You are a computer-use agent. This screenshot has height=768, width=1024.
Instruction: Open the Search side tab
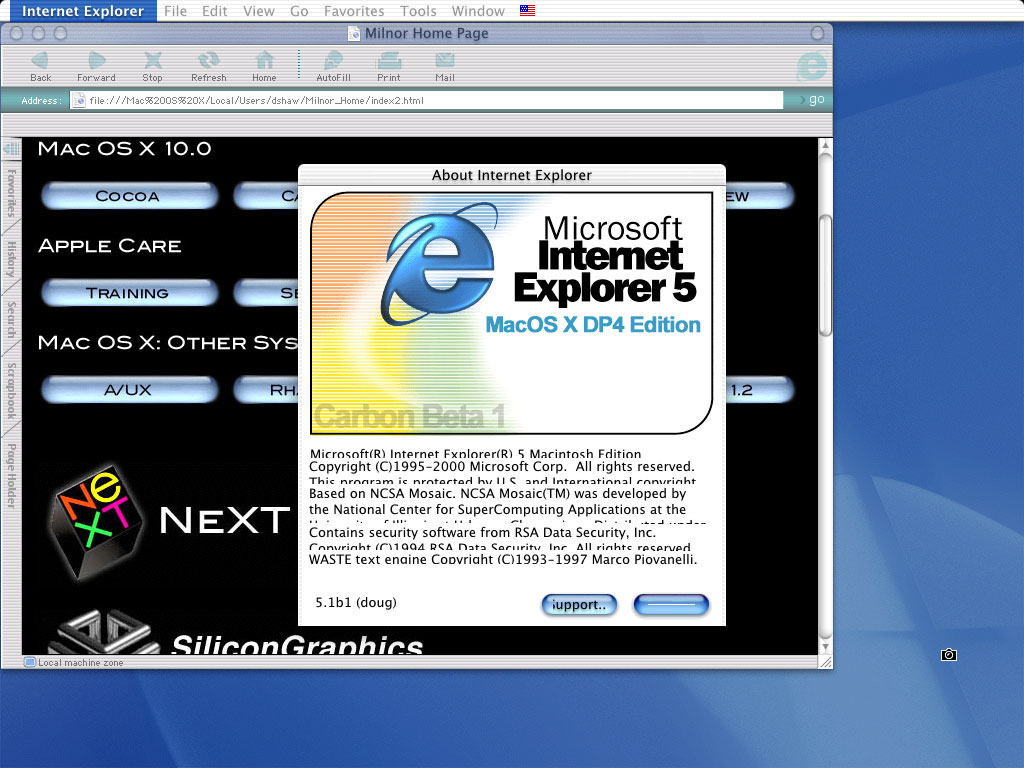click(12, 319)
